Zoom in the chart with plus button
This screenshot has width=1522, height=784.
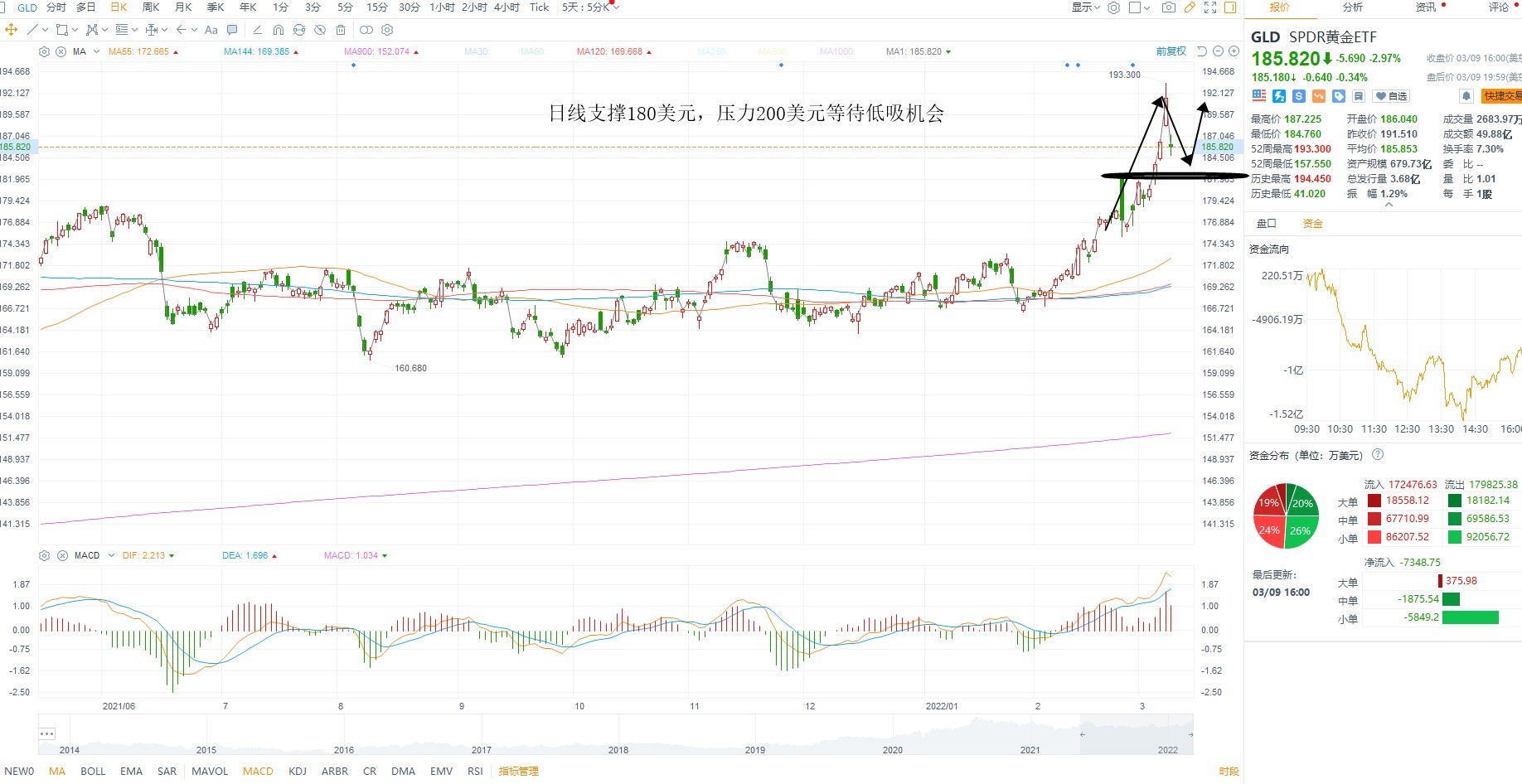pos(1234,51)
